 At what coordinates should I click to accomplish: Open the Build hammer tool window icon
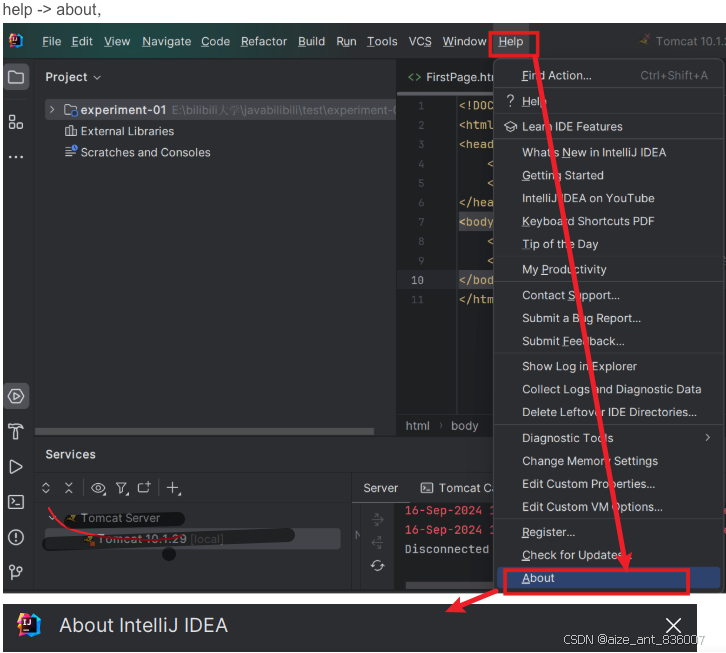(16, 431)
